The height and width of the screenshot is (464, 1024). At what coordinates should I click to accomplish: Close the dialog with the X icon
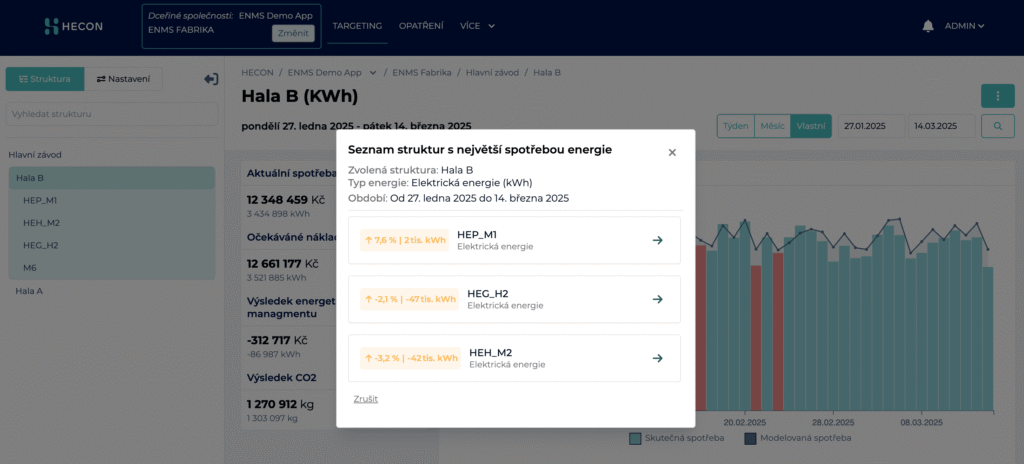[x=672, y=152]
